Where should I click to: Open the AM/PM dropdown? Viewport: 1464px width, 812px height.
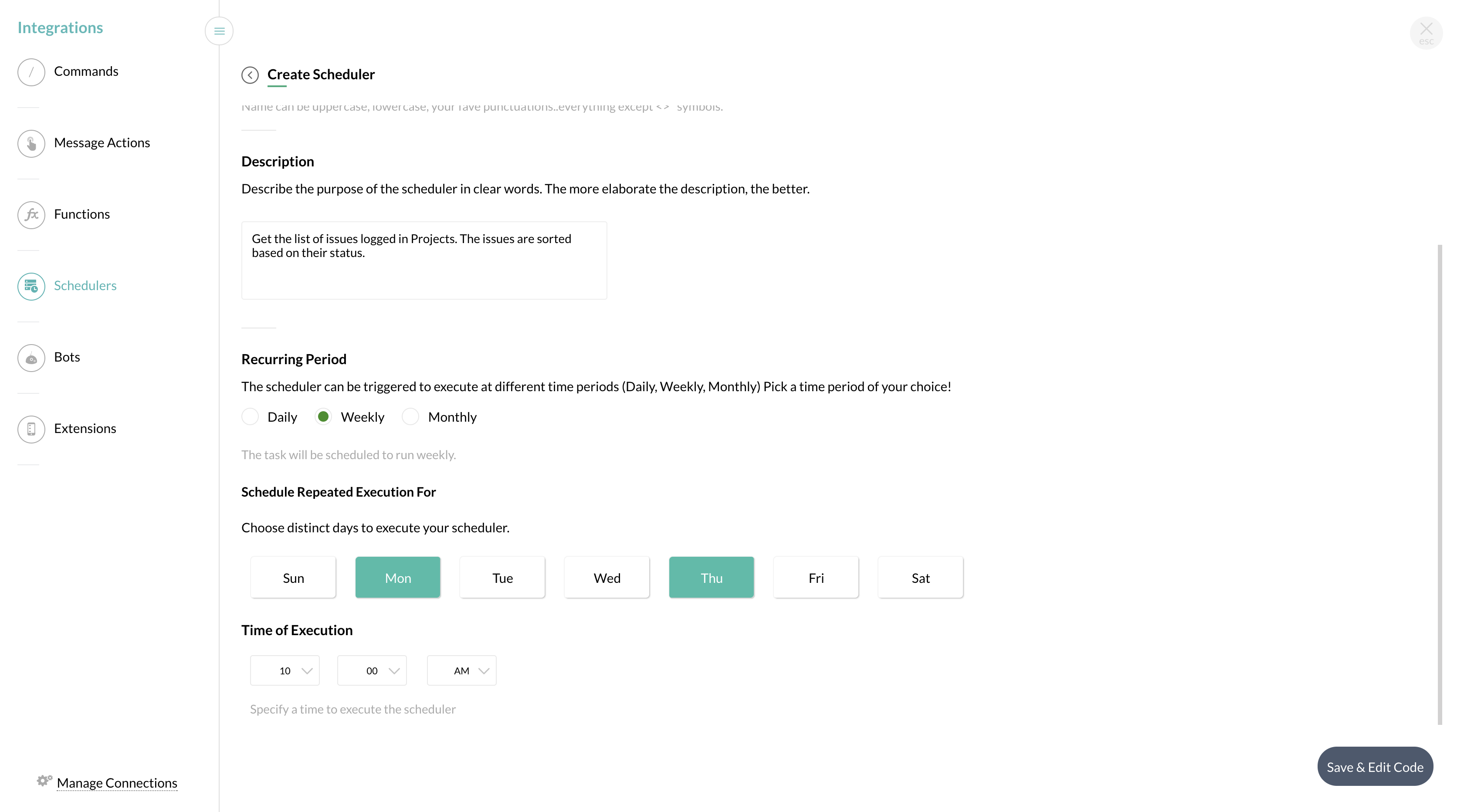[461, 670]
